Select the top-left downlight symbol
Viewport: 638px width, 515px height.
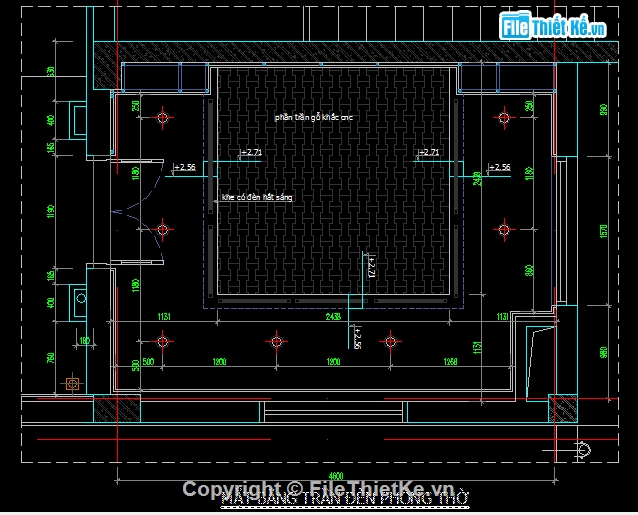tap(162, 118)
